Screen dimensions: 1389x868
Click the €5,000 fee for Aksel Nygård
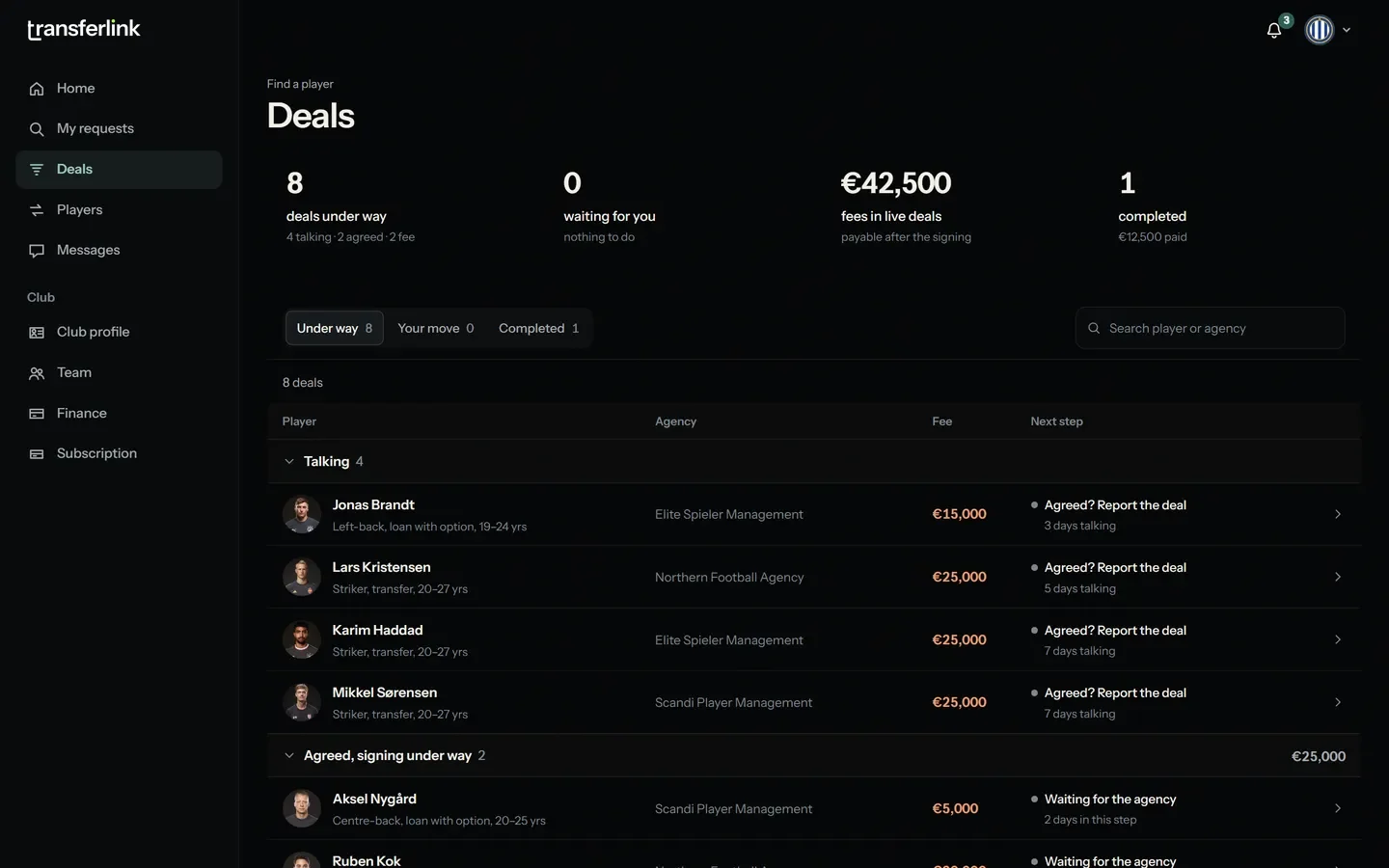click(x=955, y=808)
